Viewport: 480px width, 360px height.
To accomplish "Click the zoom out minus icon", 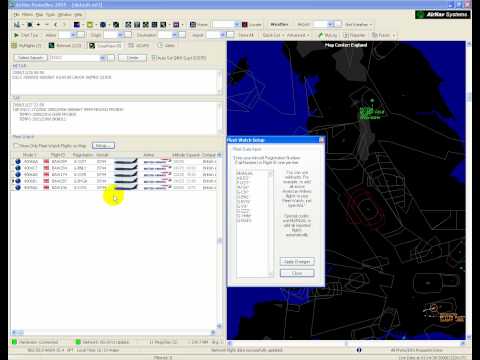I will tap(47, 25).
